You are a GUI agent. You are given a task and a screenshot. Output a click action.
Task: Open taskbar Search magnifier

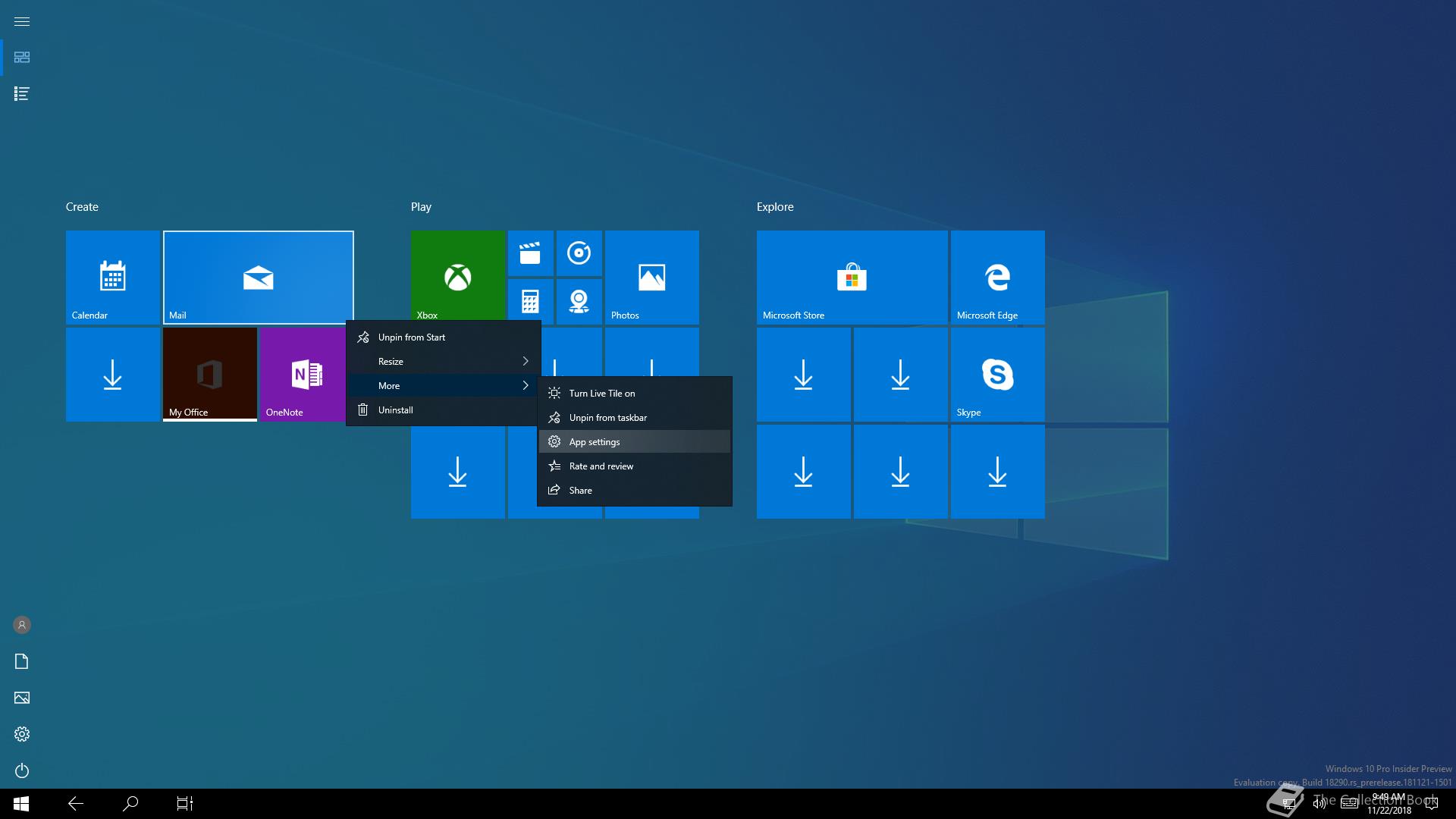(130, 804)
